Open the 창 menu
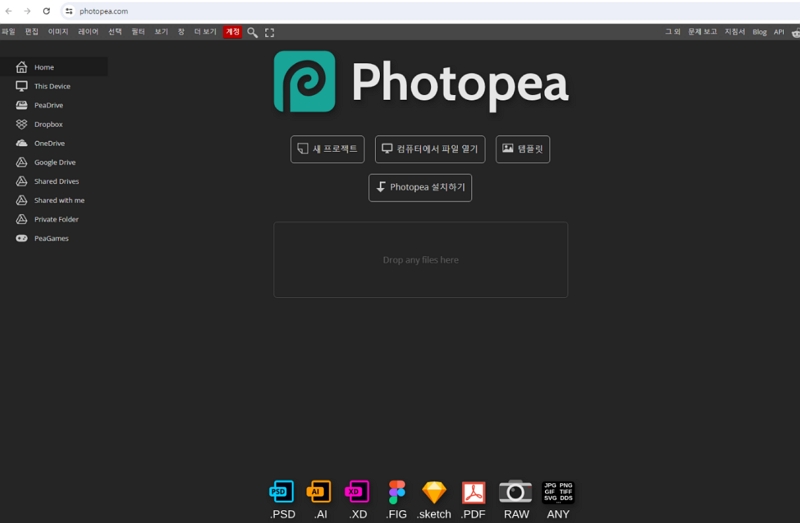Image resolution: width=800 pixels, height=523 pixels. tap(181, 32)
